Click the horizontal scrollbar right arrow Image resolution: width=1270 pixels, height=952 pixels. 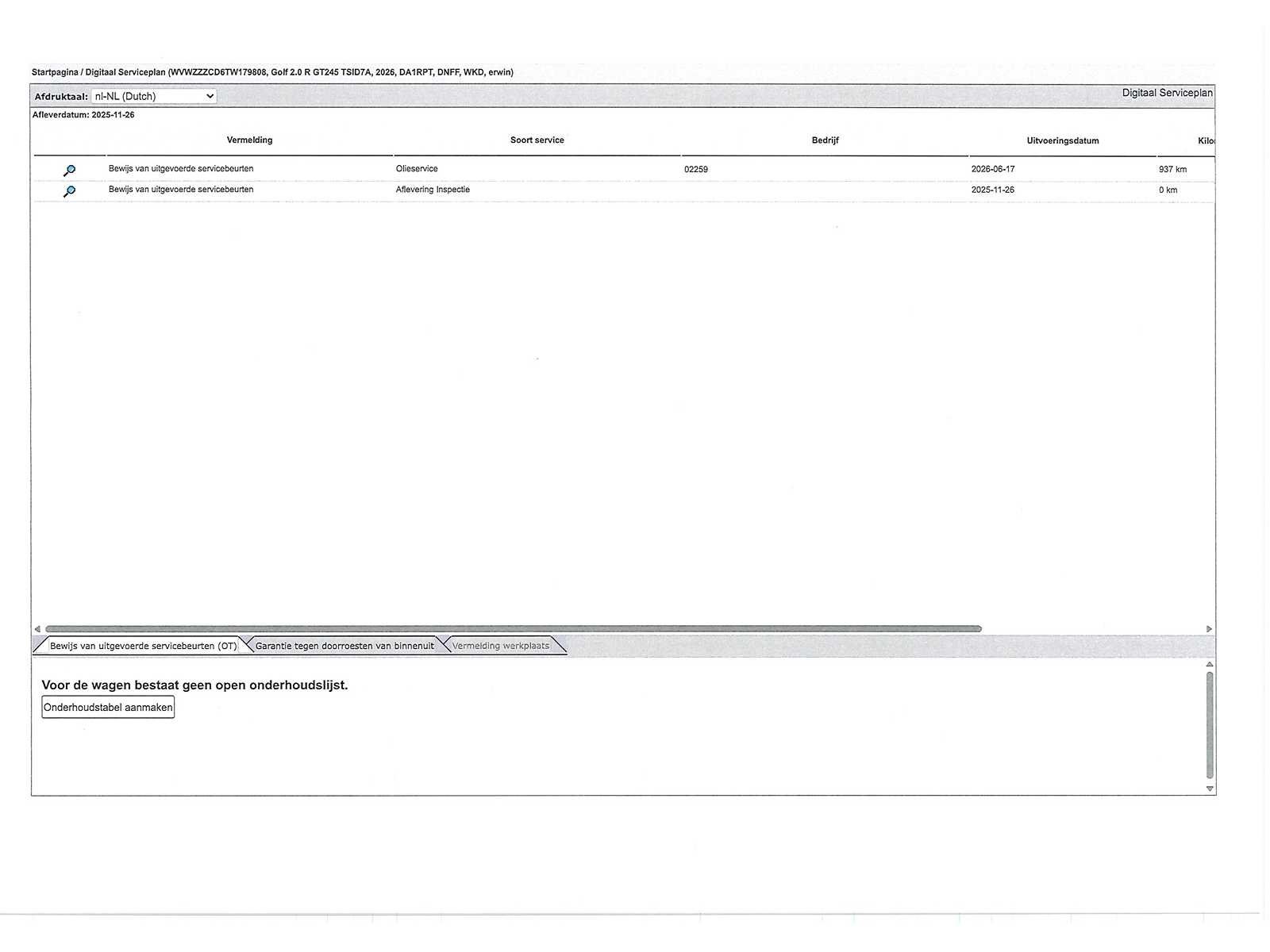1209,629
